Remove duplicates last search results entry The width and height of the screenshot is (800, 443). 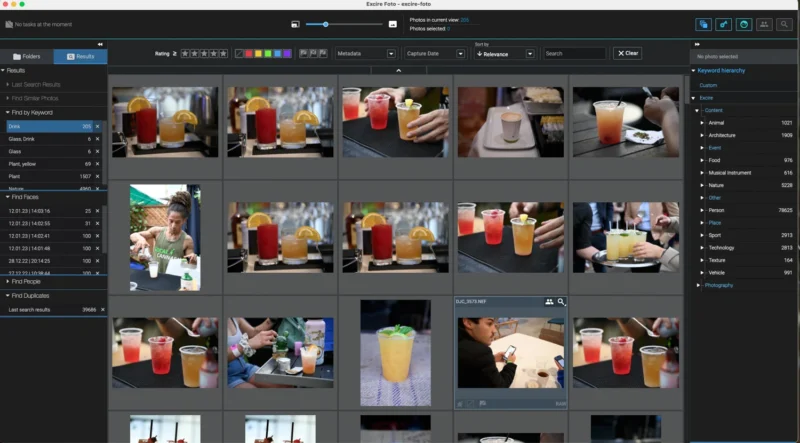103,310
